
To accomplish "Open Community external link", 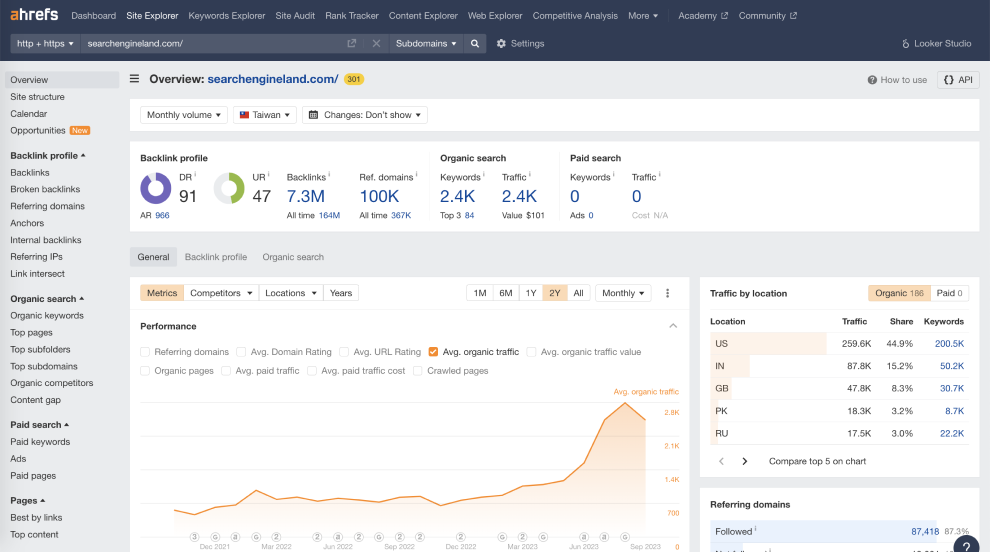I will tap(768, 15).
